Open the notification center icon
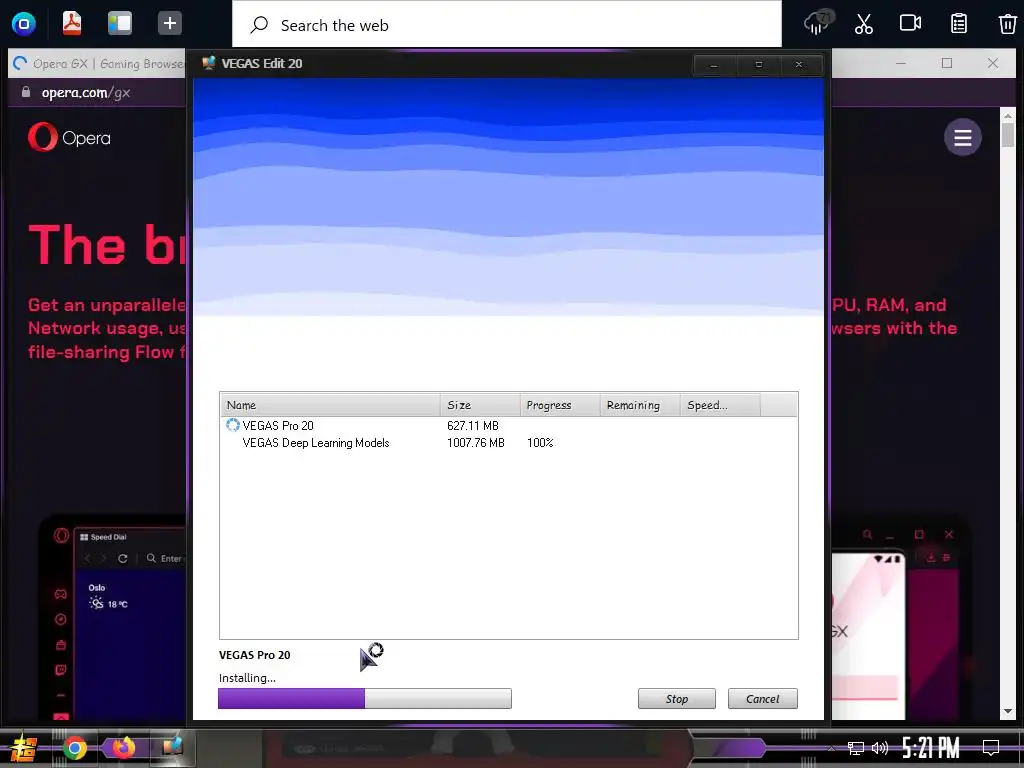Screen dimensions: 1024x768 tap(991, 748)
